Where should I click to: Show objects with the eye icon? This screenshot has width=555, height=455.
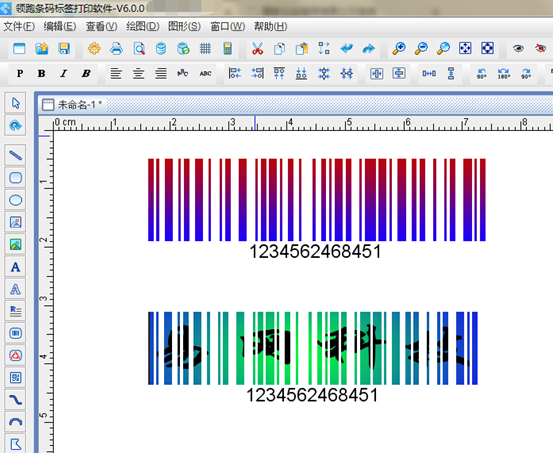(518, 48)
